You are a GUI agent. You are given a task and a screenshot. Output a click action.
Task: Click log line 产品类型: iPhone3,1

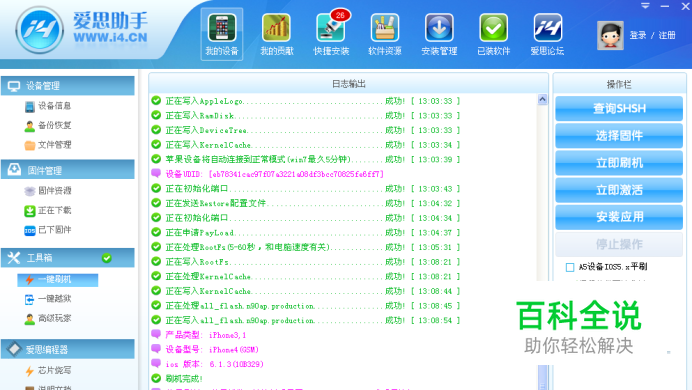click(199, 335)
